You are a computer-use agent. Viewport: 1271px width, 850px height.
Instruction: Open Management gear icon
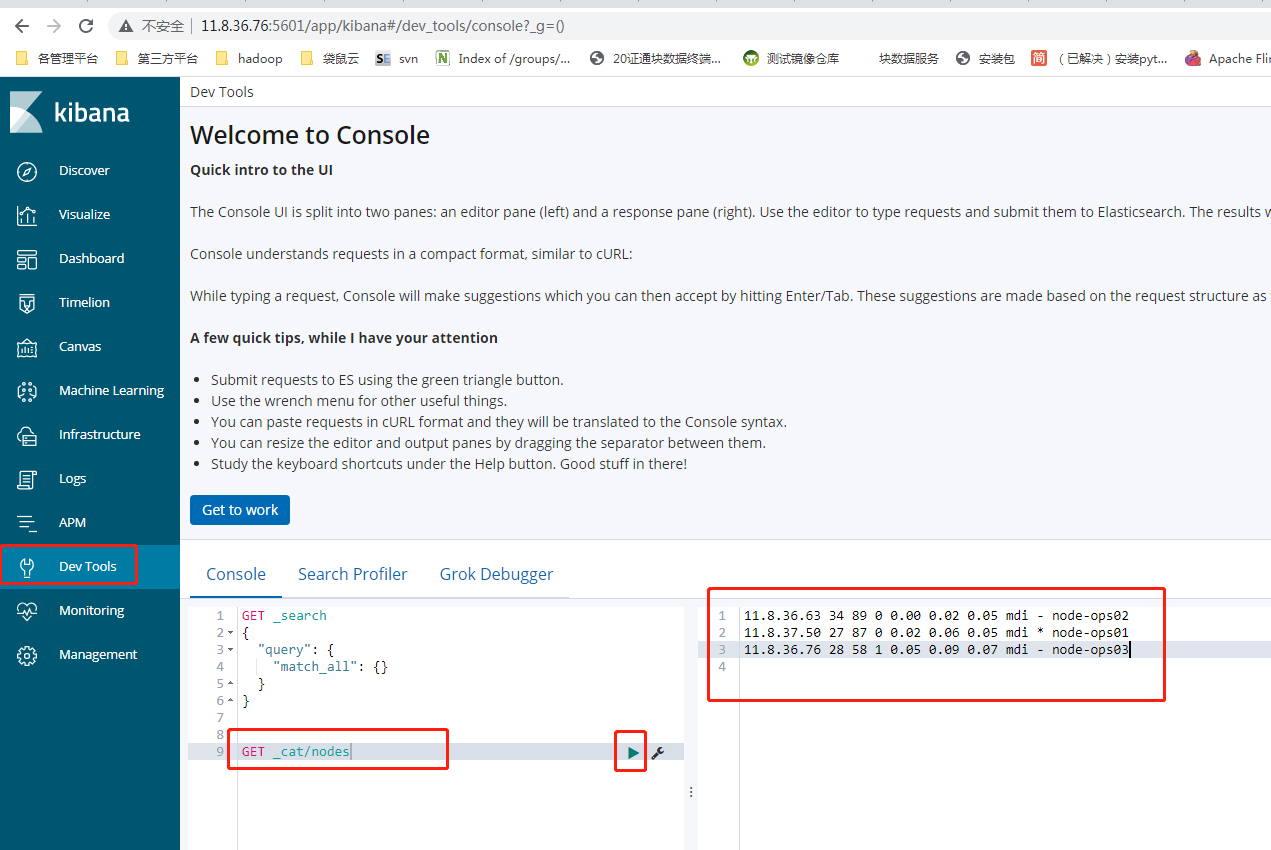pyautogui.click(x=27, y=655)
